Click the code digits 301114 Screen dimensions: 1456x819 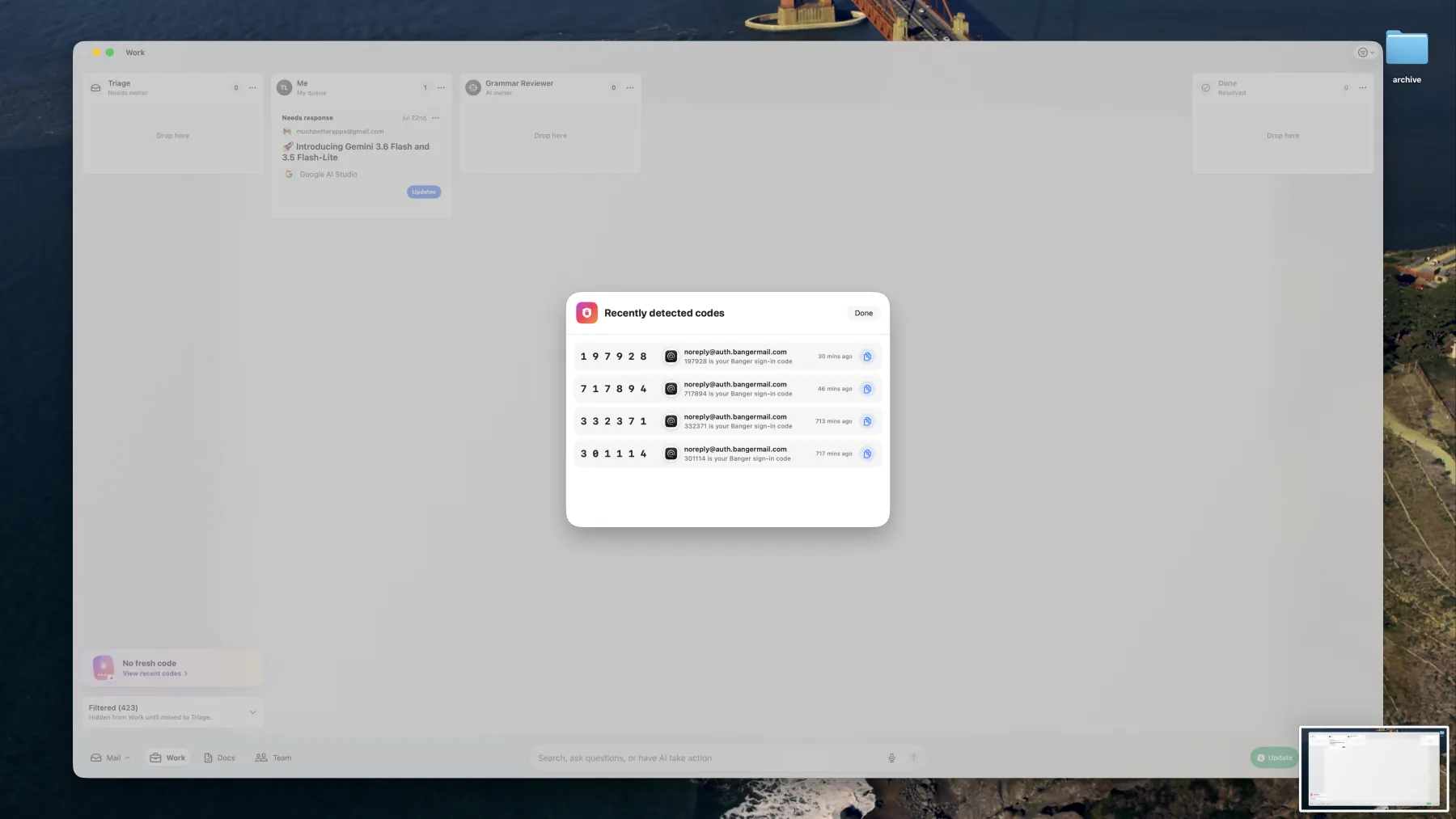click(613, 454)
